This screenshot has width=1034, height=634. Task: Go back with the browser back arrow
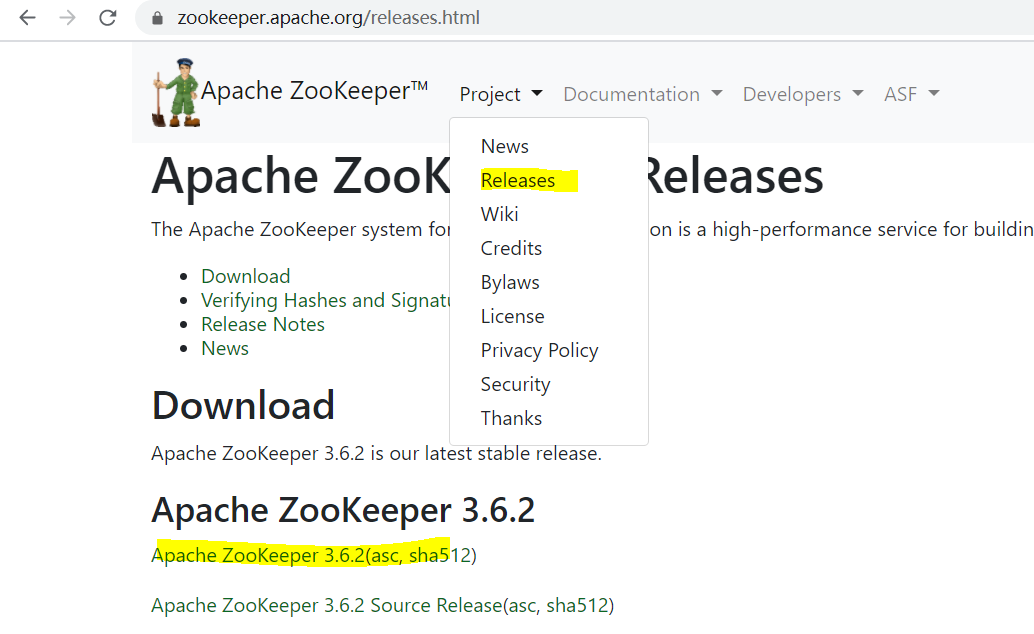point(27,18)
